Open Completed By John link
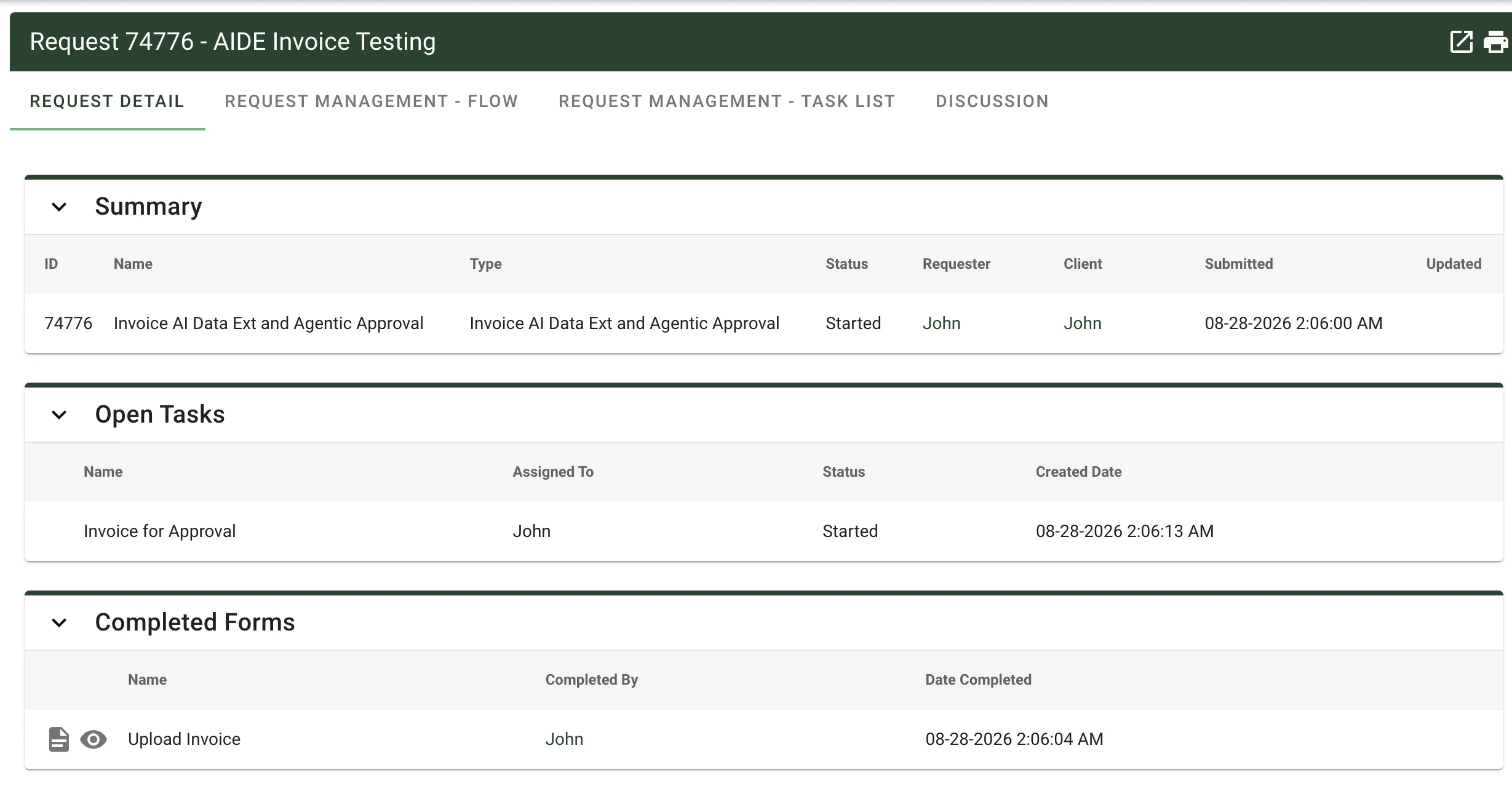Image resolution: width=1512 pixels, height=796 pixels. [x=564, y=739]
